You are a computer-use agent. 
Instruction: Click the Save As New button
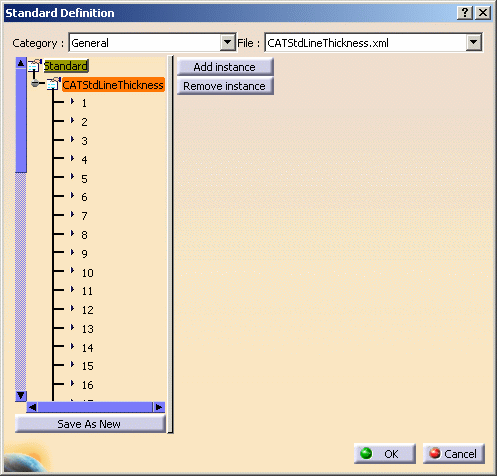90,424
